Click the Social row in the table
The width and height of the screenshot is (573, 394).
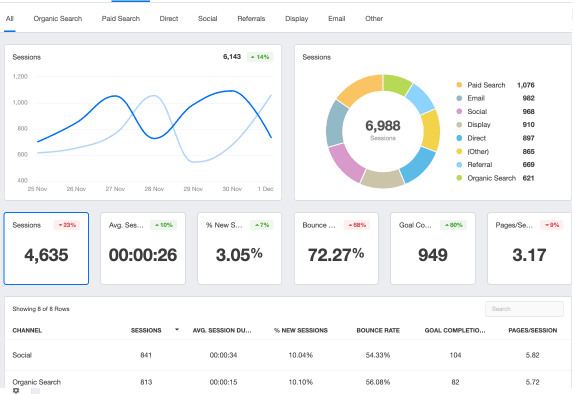288,355
